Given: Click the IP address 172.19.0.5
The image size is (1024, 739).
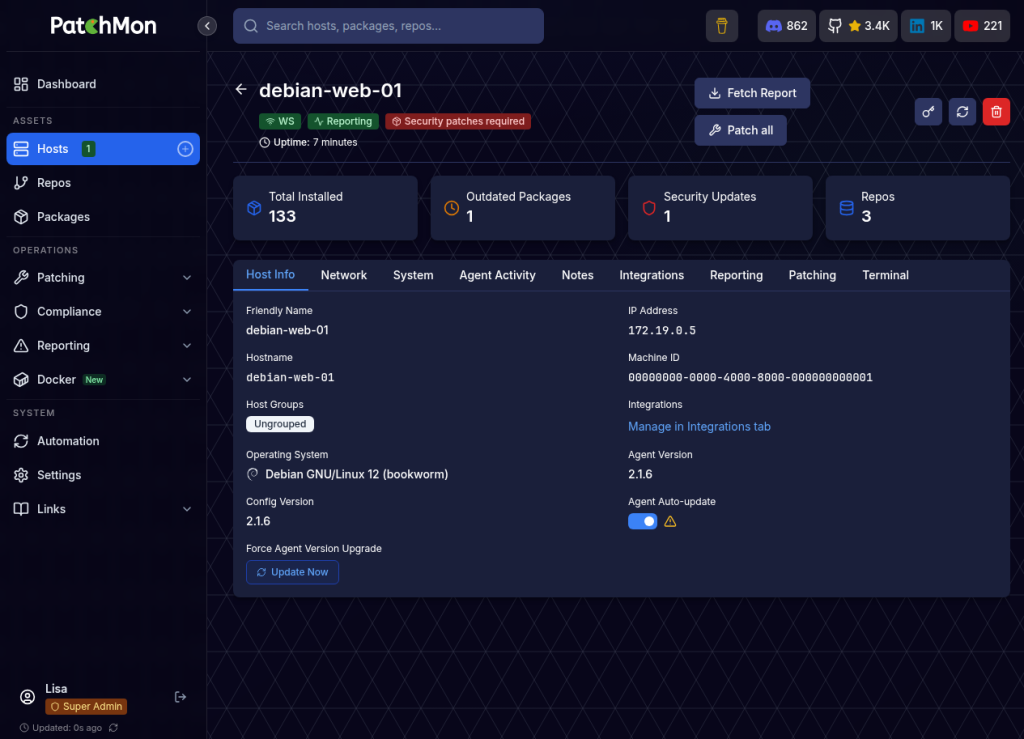Looking at the screenshot, I should [662, 330].
